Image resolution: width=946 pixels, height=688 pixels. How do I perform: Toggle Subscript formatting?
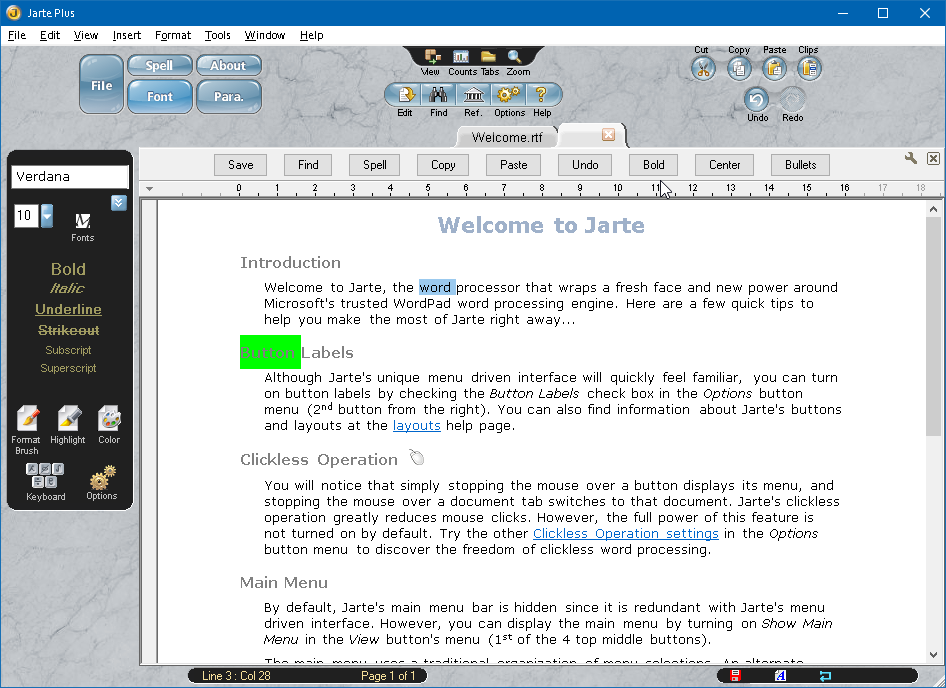(x=68, y=350)
